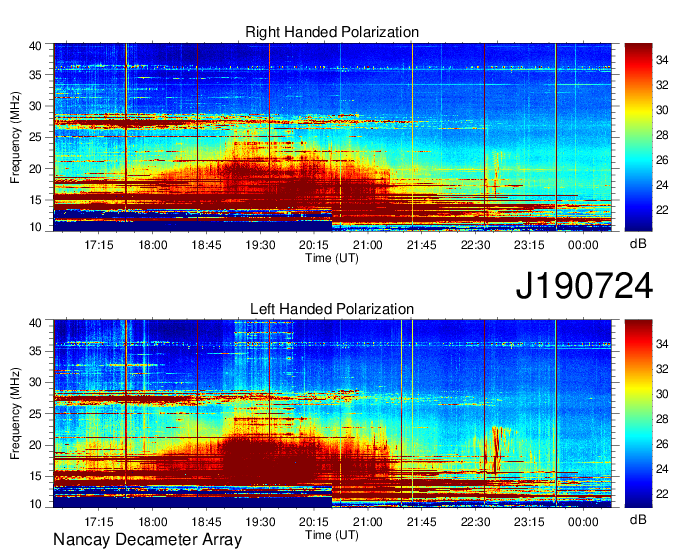The image size is (680, 552).
Task: Click the 18:00 tick on bottom time axis
Action: pyautogui.click(x=153, y=522)
